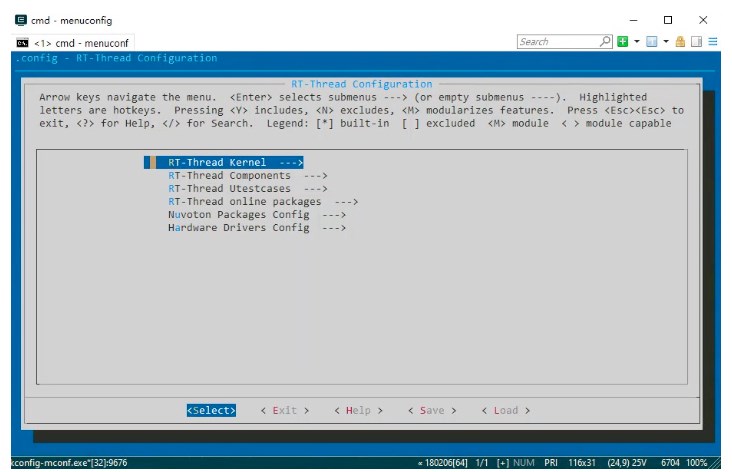732x472 pixels.
Task: Click the cmd console icon on the tab
Action: coord(22,43)
